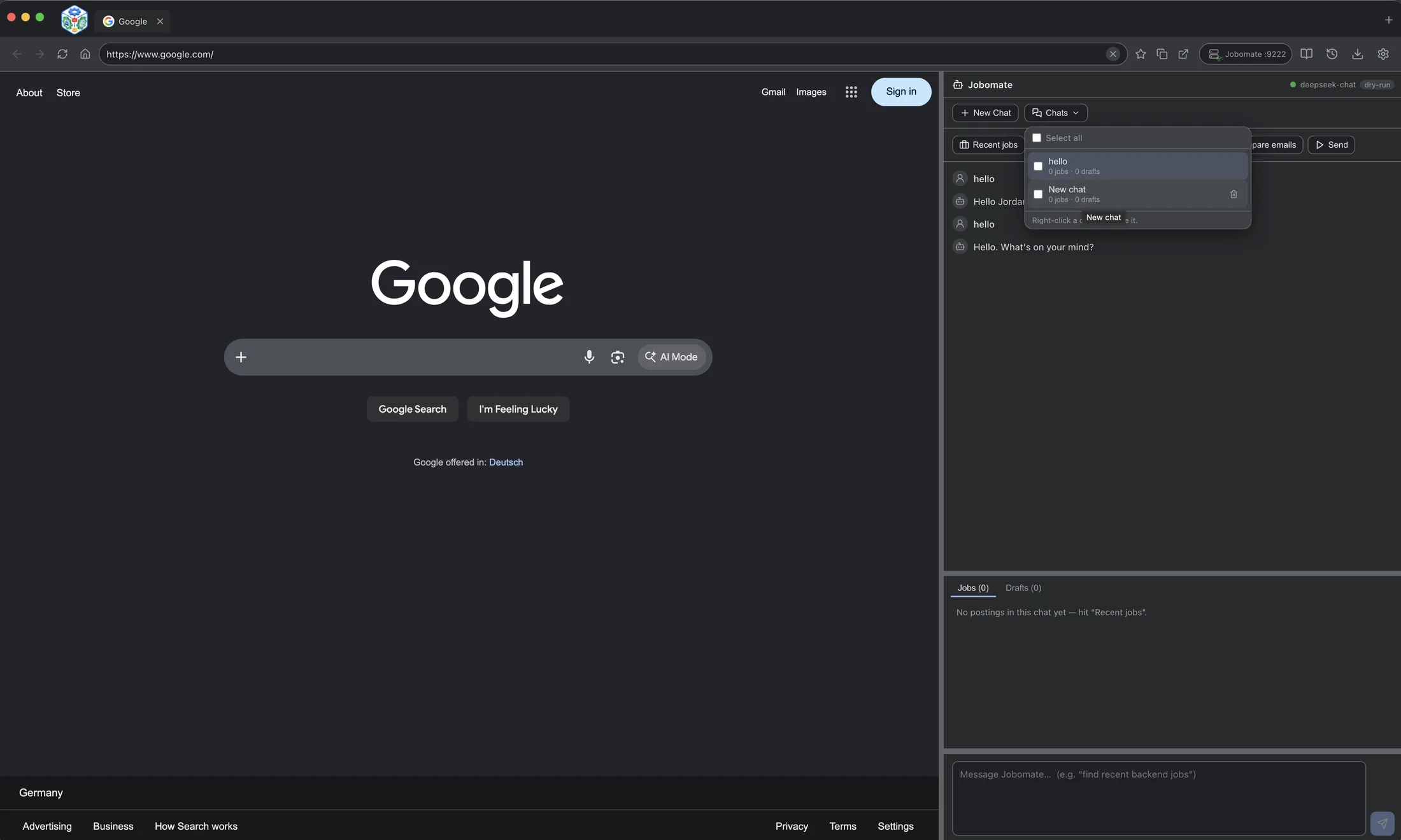This screenshot has width=1401, height=840.
Task: Click the Jobomate :9222 connection selector
Action: click(1245, 54)
